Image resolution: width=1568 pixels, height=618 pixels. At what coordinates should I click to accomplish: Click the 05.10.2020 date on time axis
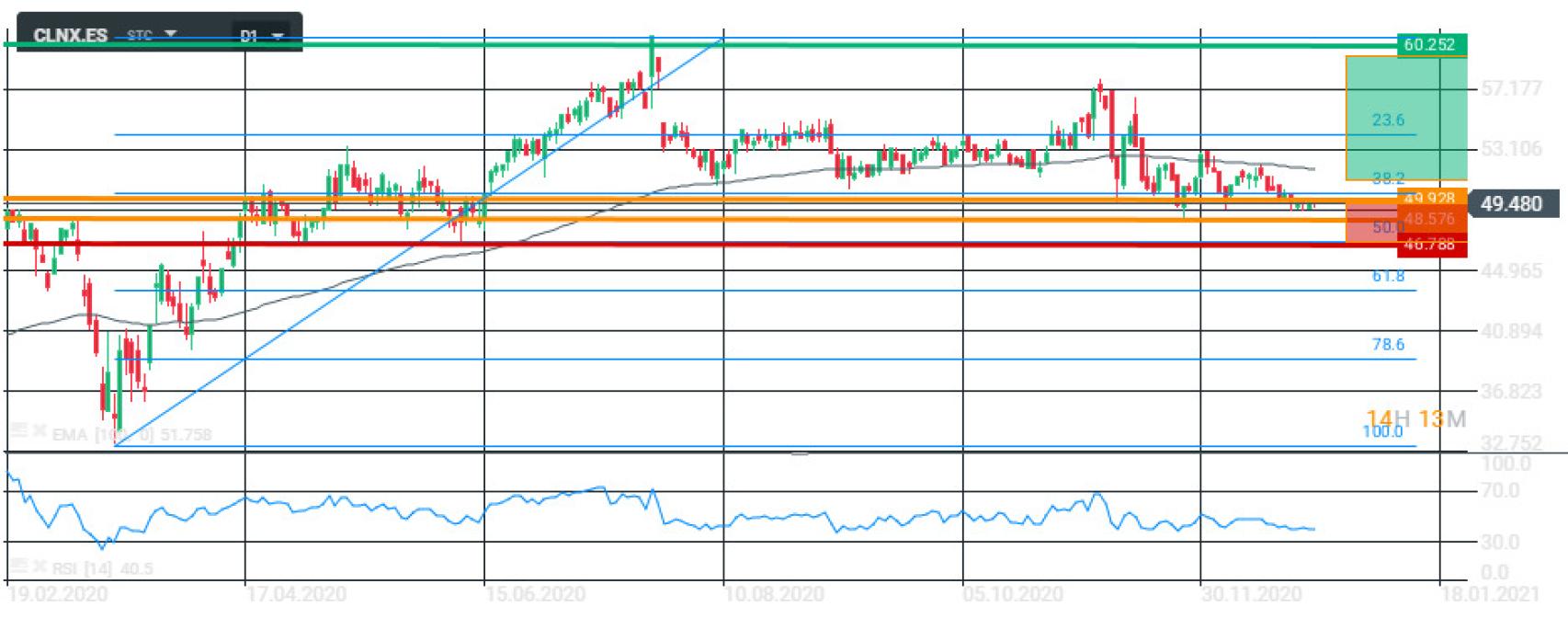[1013, 594]
